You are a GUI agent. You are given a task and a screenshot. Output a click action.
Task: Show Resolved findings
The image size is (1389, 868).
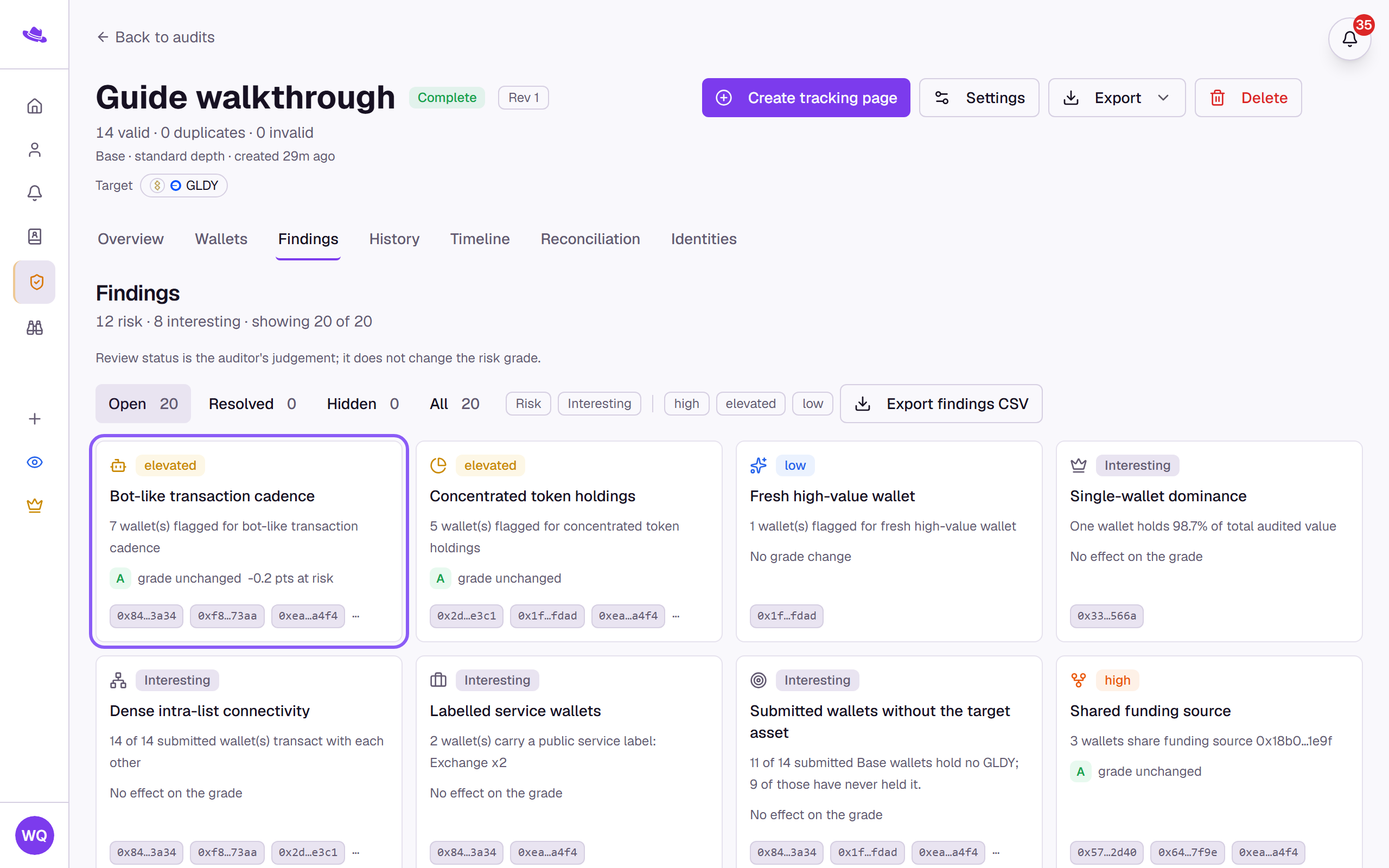[x=252, y=404]
